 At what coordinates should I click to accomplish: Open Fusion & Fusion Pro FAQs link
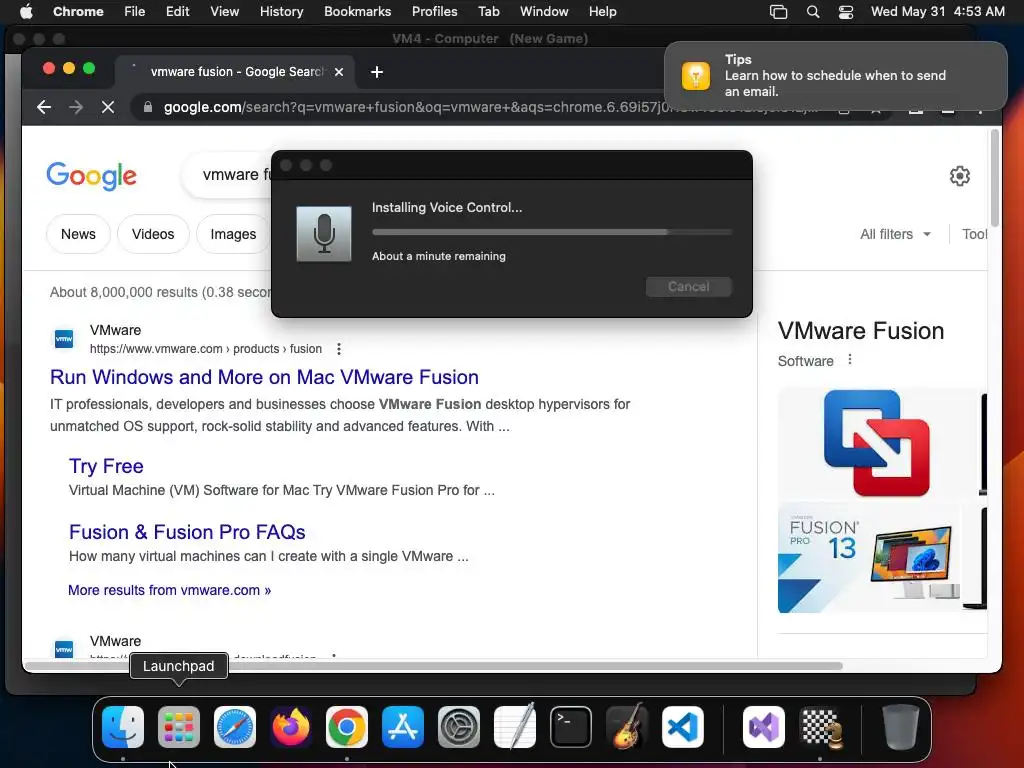(187, 532)
